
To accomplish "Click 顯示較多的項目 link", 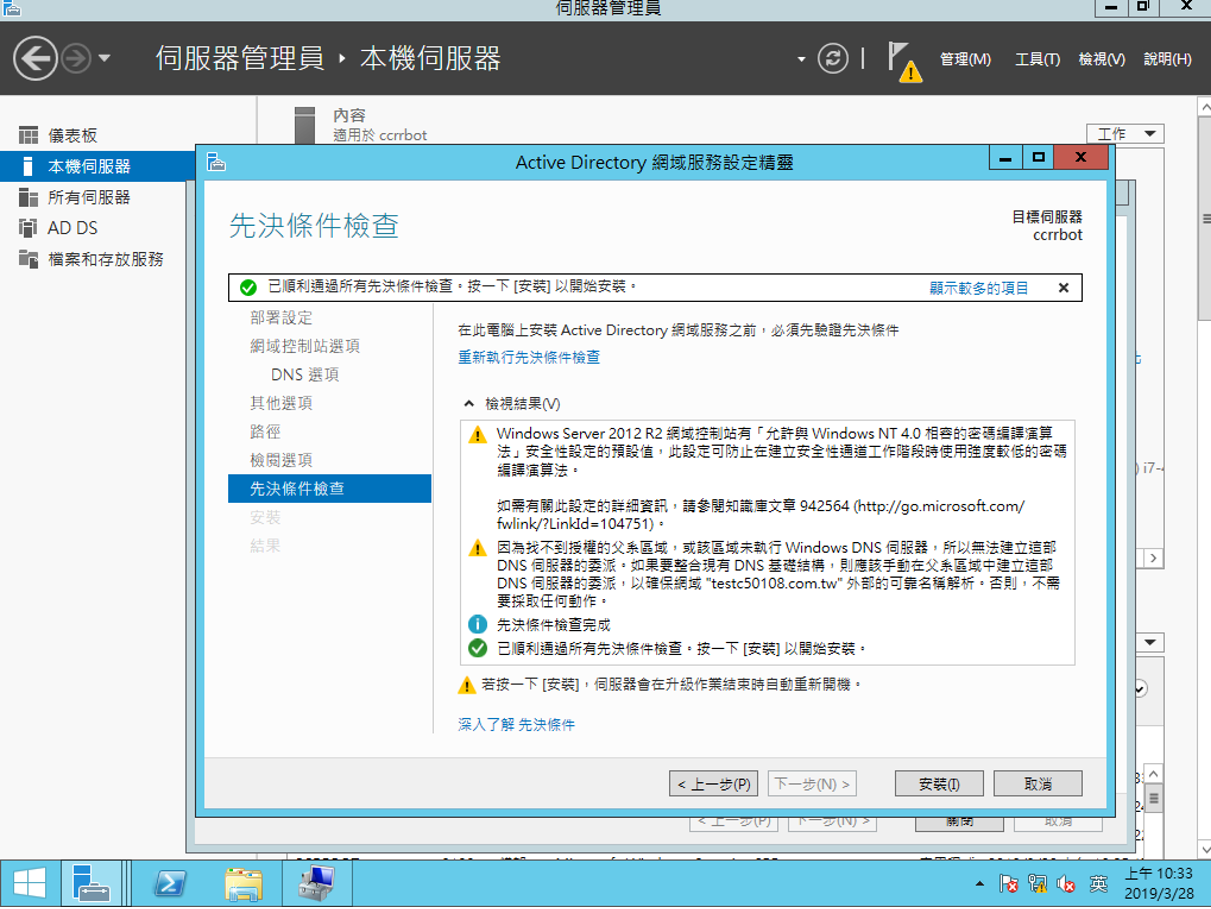I will 979,288.
